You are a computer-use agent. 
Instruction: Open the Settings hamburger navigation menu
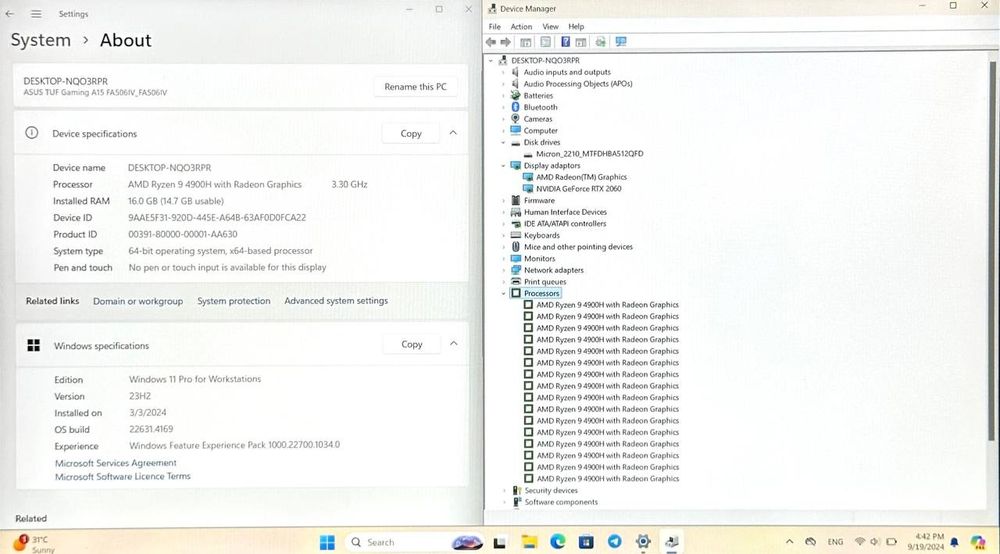coord(36,13)
